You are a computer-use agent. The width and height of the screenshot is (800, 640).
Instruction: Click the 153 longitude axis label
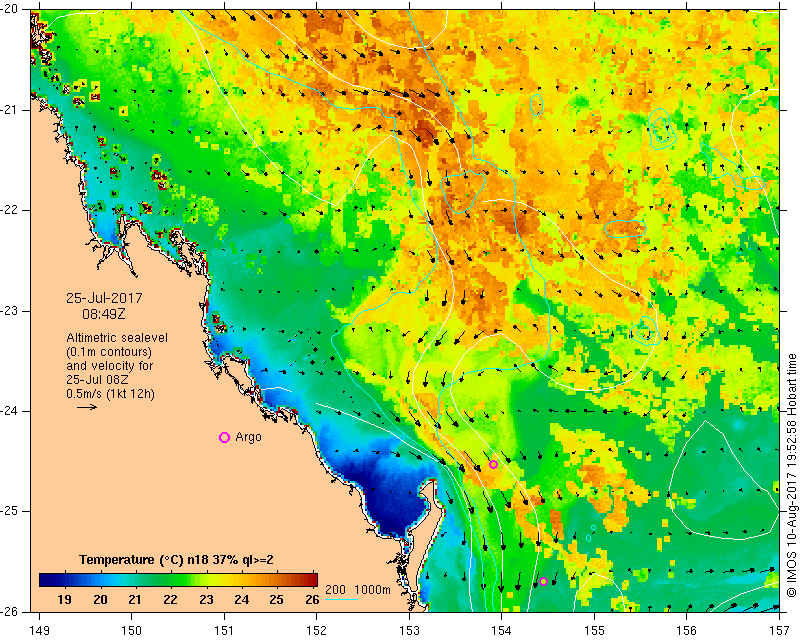[410, 630]
